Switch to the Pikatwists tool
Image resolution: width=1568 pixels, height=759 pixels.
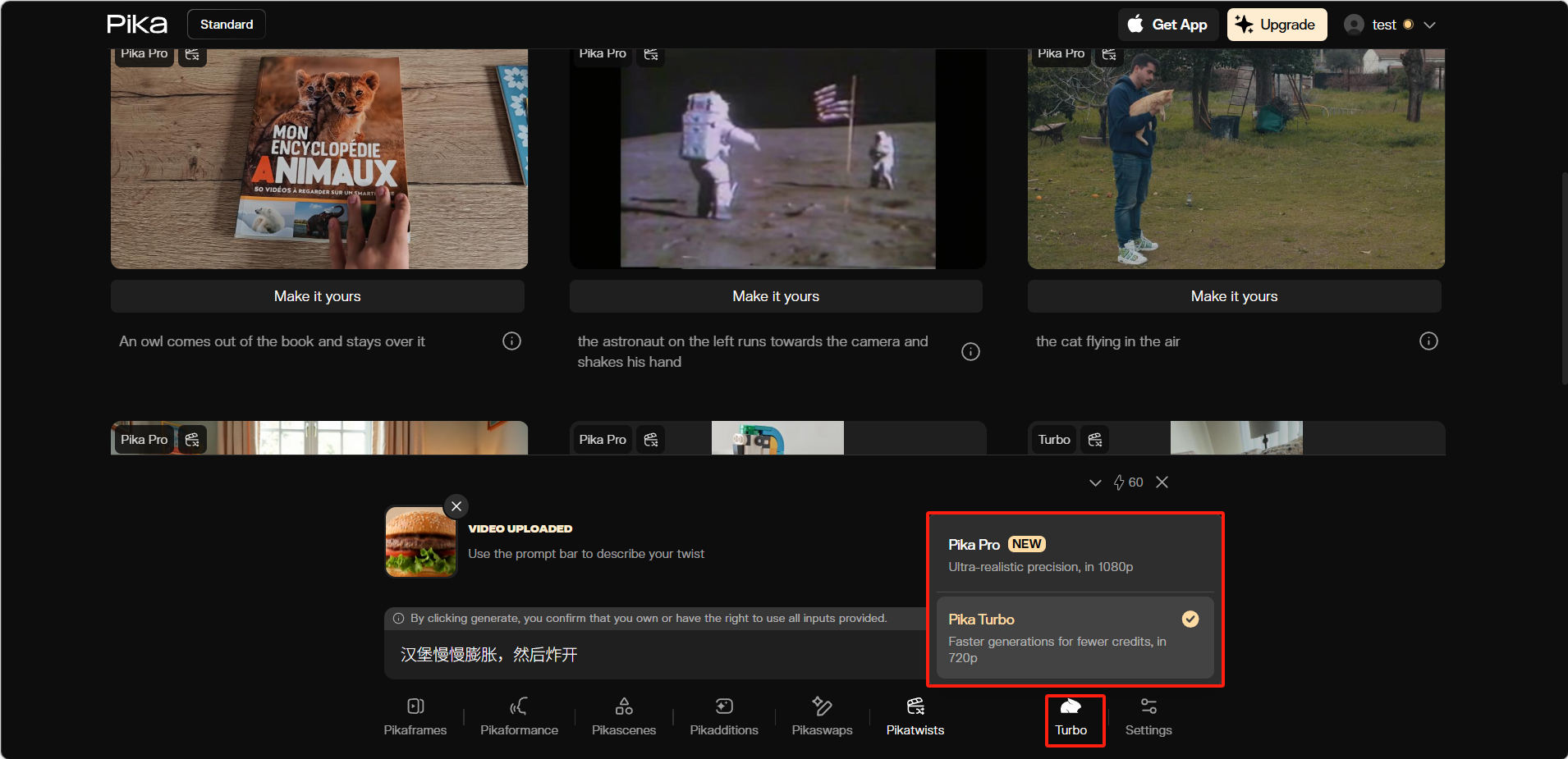(x=915, y=717)
